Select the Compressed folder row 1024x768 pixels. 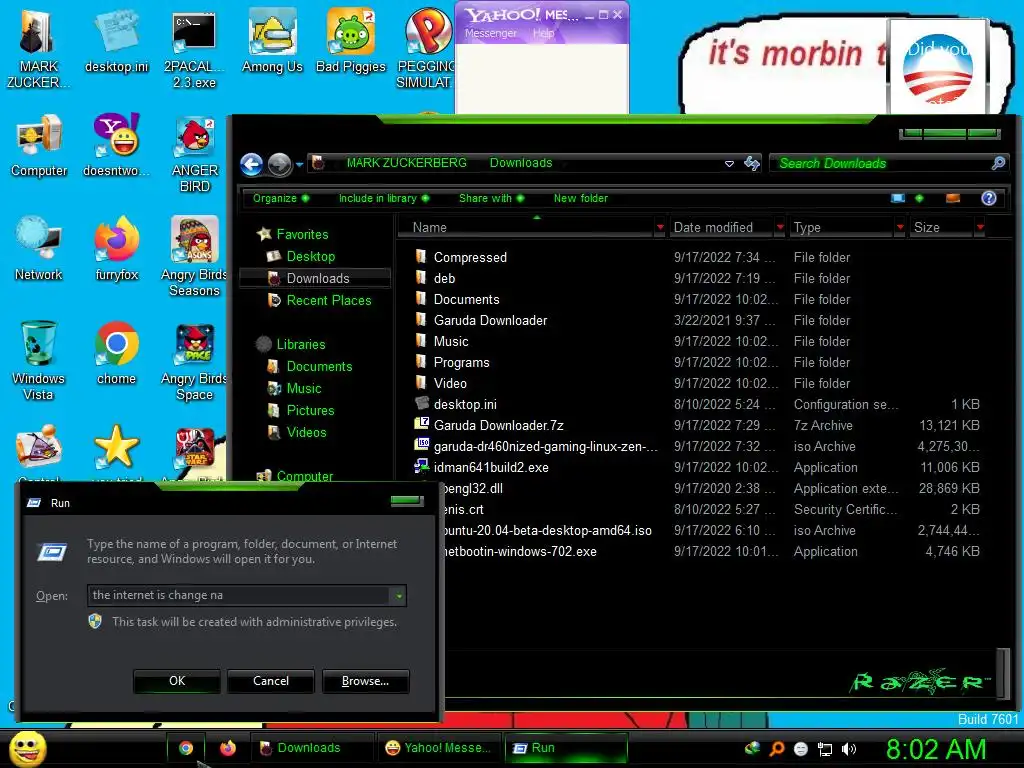pyautogui.click(x=696, y=257)
